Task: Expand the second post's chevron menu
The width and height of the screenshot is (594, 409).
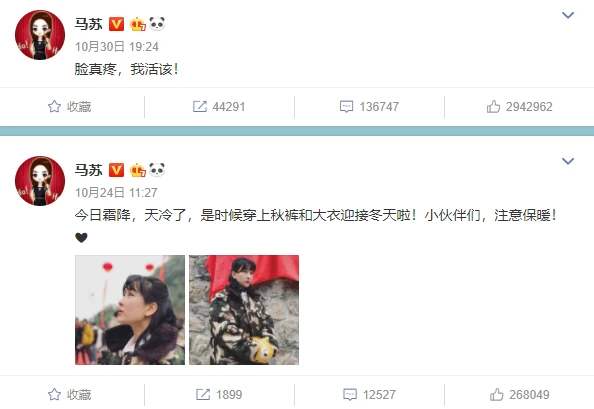Action: tap(568, 161)
